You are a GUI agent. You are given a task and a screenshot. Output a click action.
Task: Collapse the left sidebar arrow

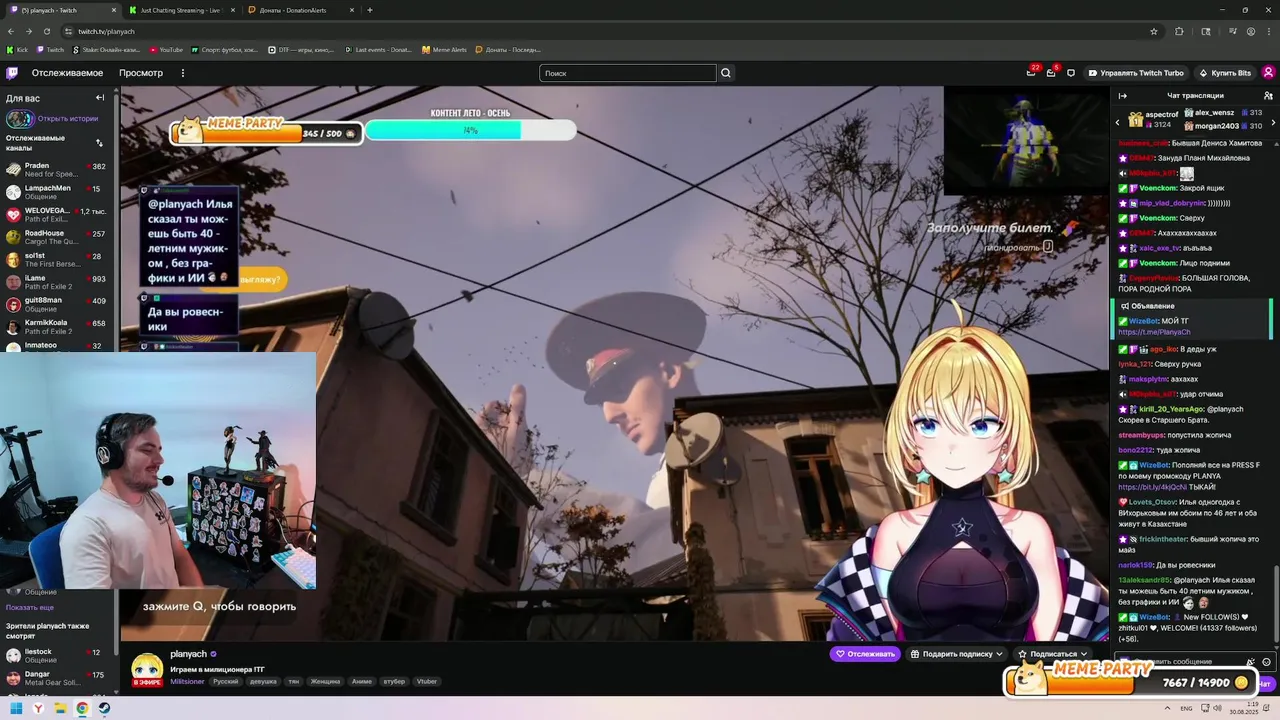(x=100, y=97)
